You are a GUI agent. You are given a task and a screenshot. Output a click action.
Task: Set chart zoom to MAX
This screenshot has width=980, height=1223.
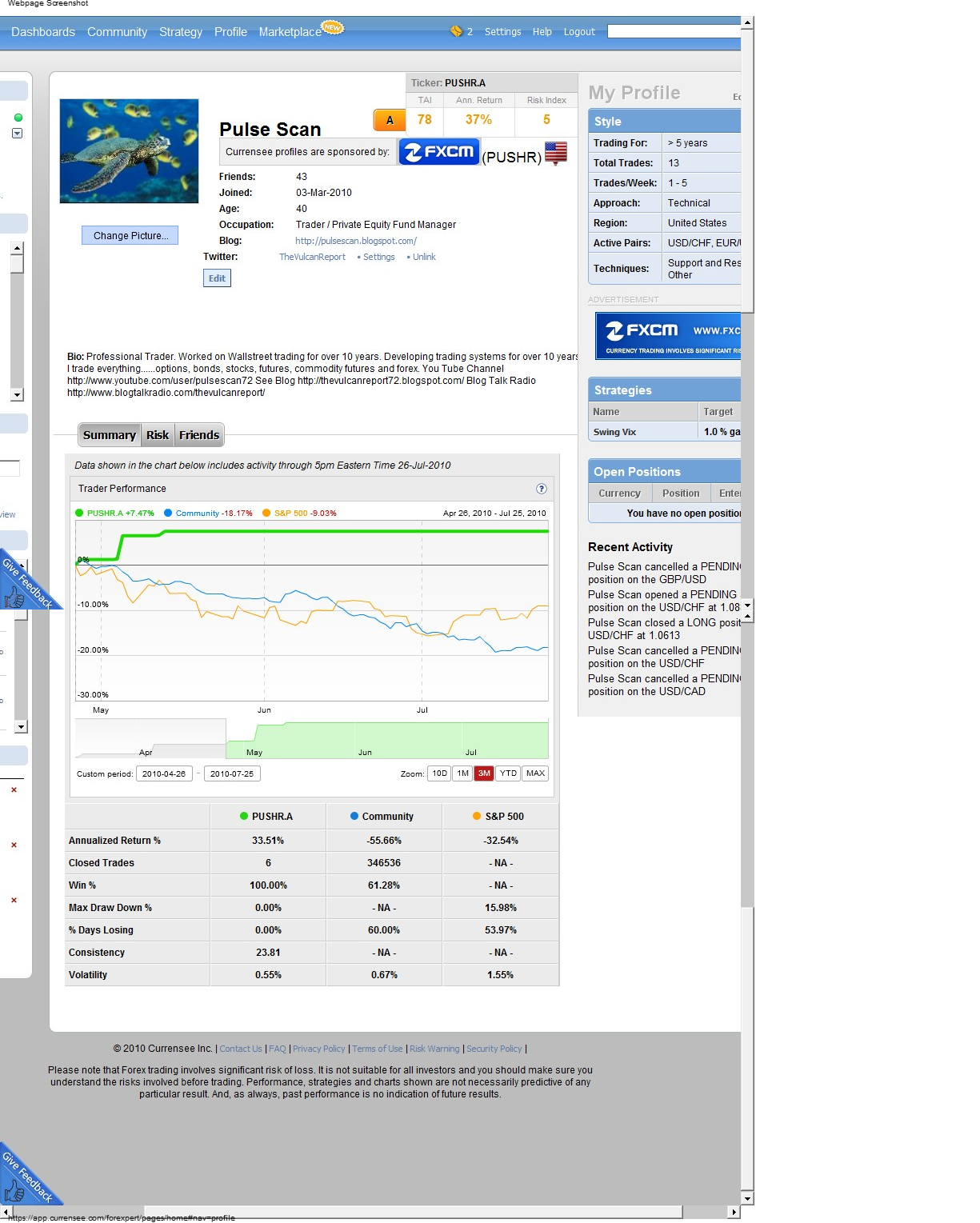coord(535,773)
